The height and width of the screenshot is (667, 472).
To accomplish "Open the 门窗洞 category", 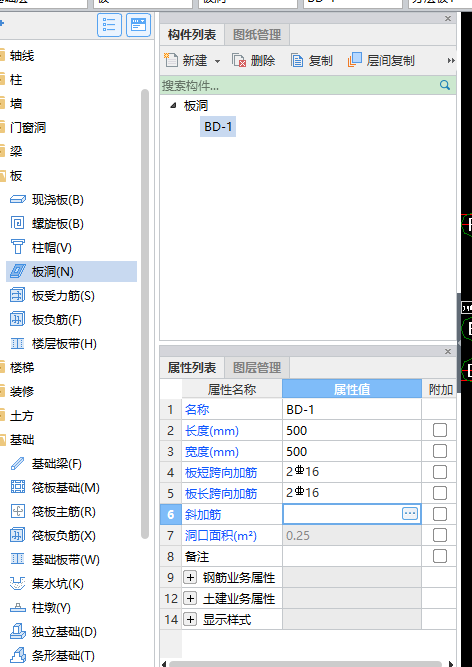I will point(28,128).
